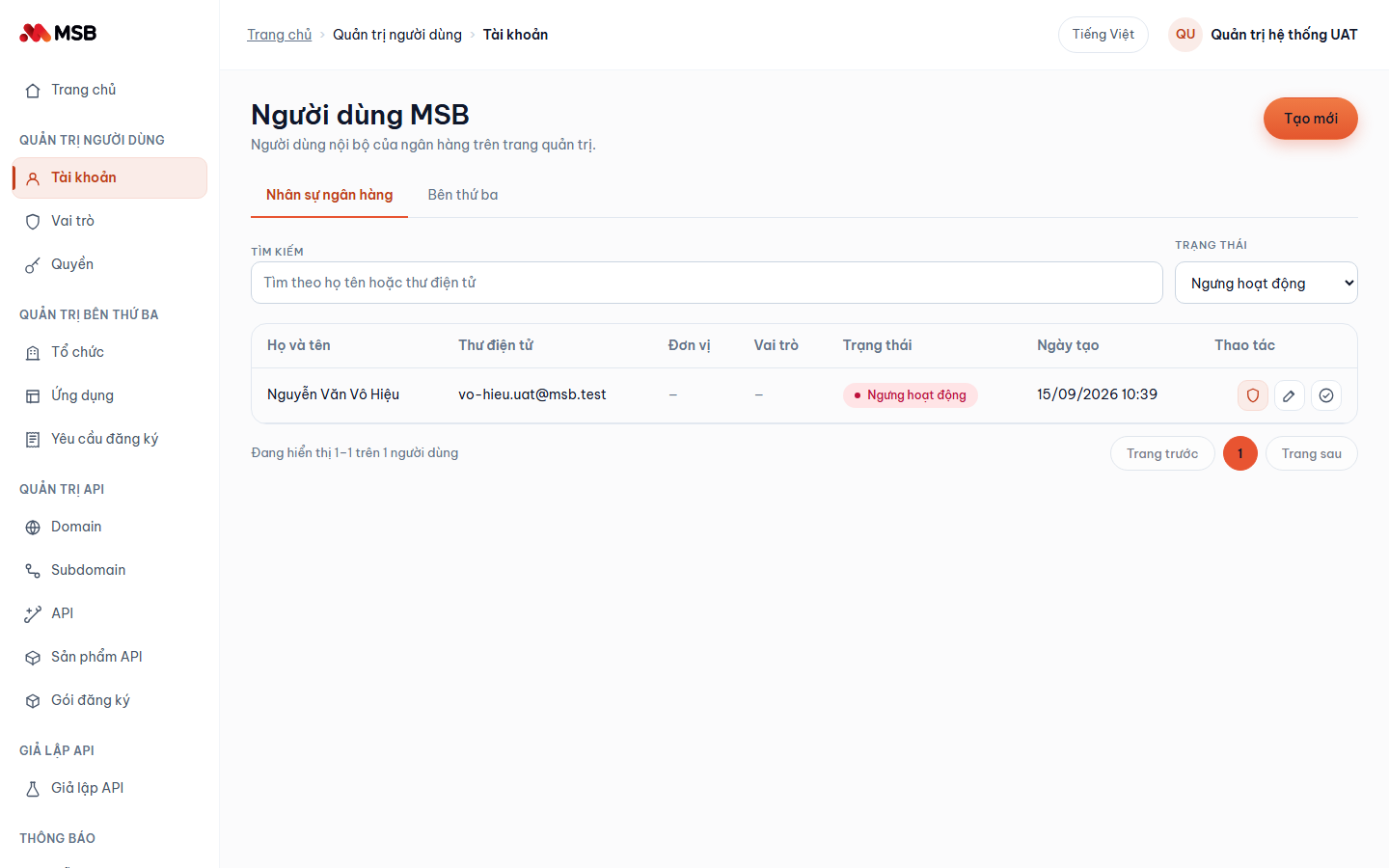Click the Ngưng hoạt động status badge in the table row
The image size is (1389, 868).
911,395
